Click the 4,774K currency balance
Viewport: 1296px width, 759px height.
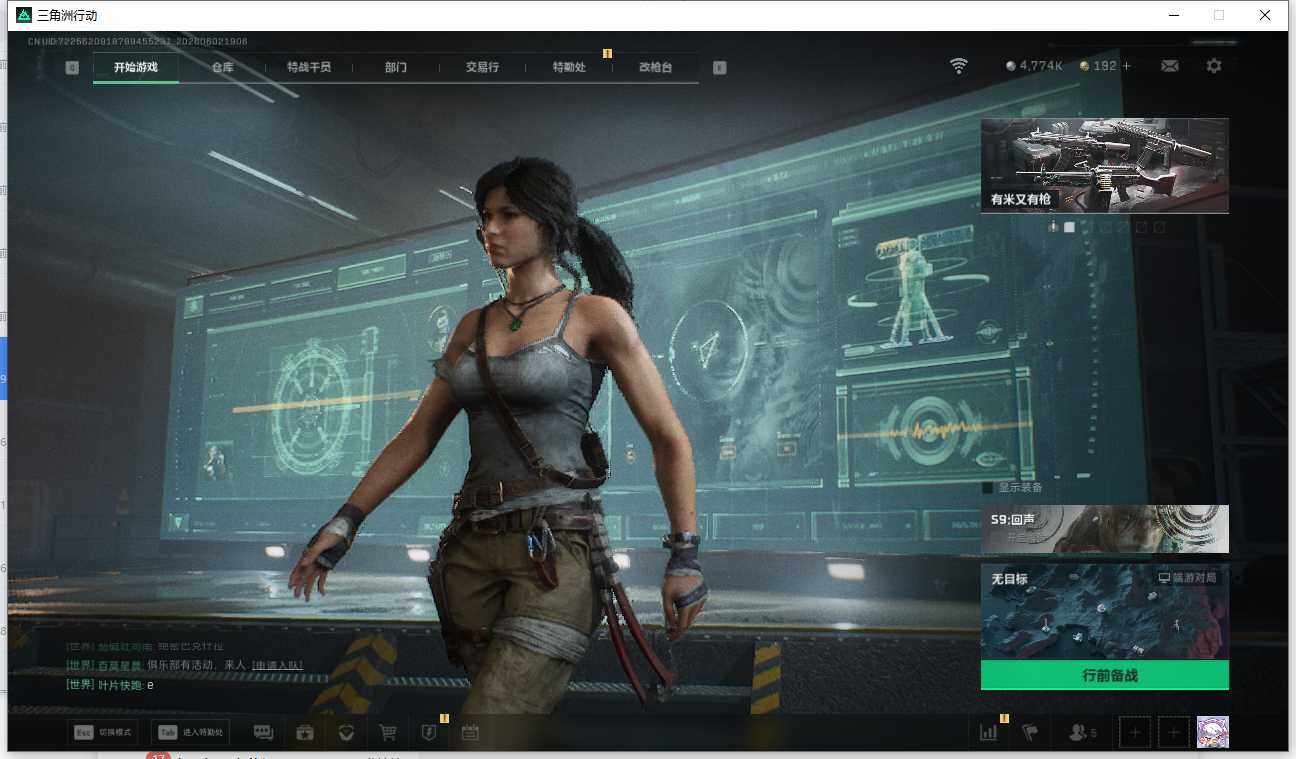[1041, 66]
